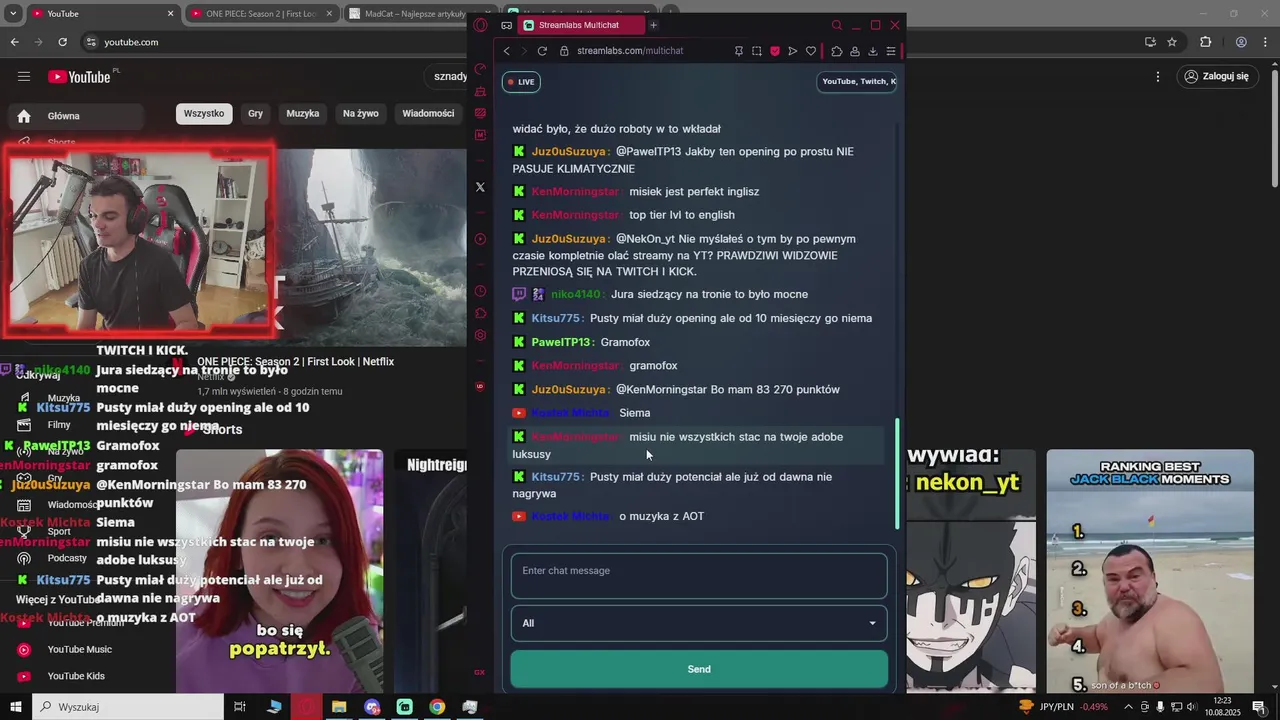Open the settings gear in Opera sidebar
The image size is (1280, 720).
481,335
